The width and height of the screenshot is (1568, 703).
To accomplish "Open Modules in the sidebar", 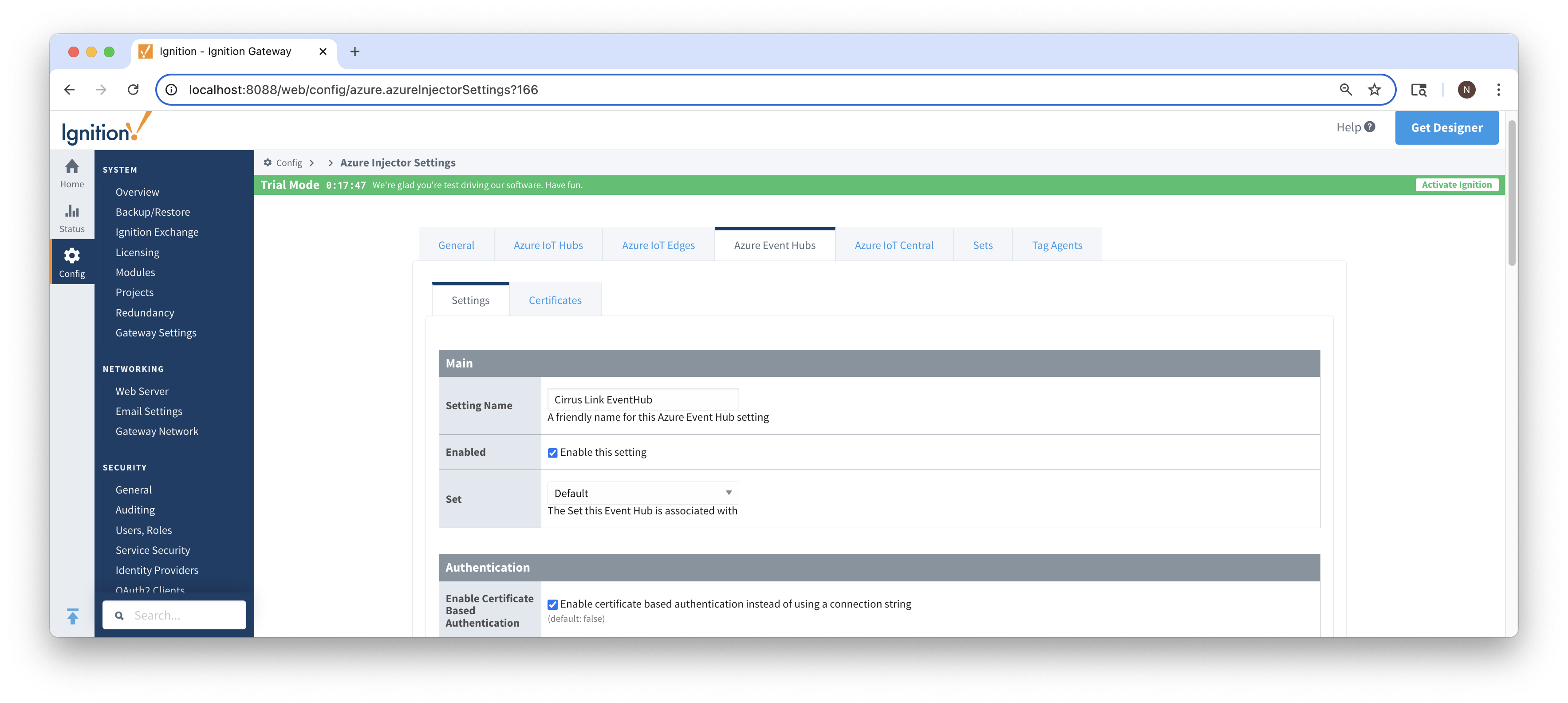I will pyautogui.click(x=135, y=272).
